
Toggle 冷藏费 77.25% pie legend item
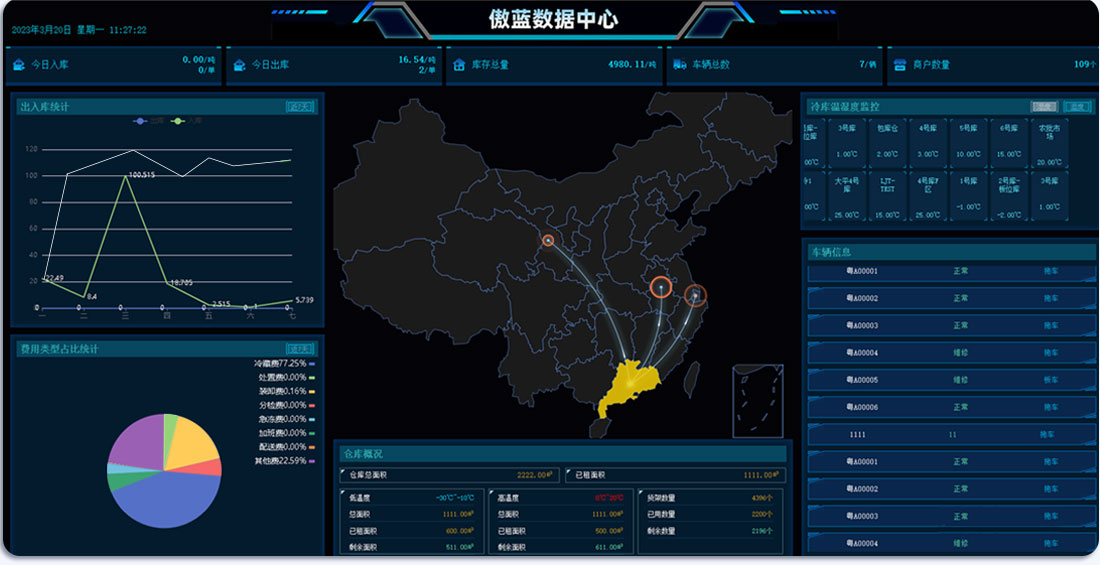(280, 363)
